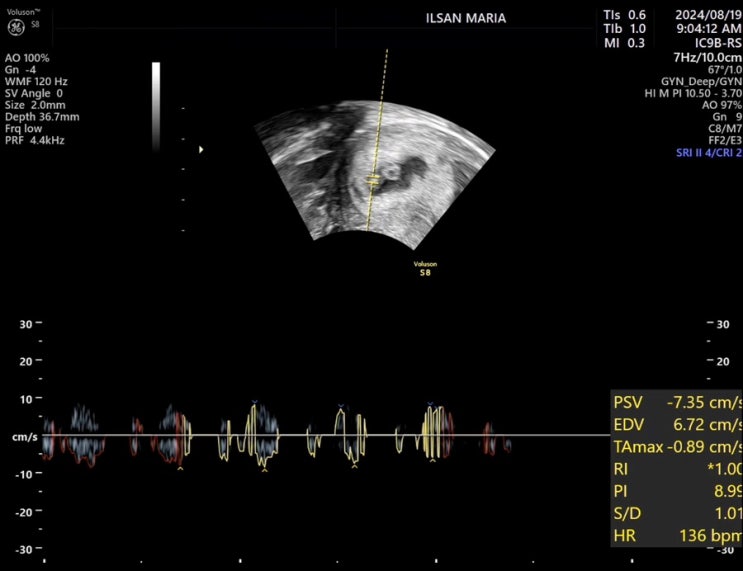Click the blue SRI II 4/CRI 2 text
Image resolution: width=743 pixels, height=571 pixels.
[x=709, y=153]
